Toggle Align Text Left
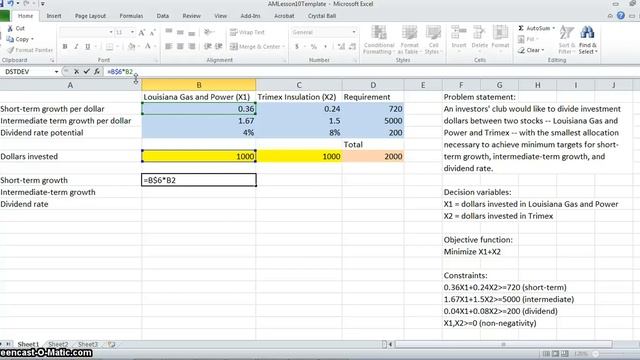Viewport: 640px width, 360px height. click(169, 47)
